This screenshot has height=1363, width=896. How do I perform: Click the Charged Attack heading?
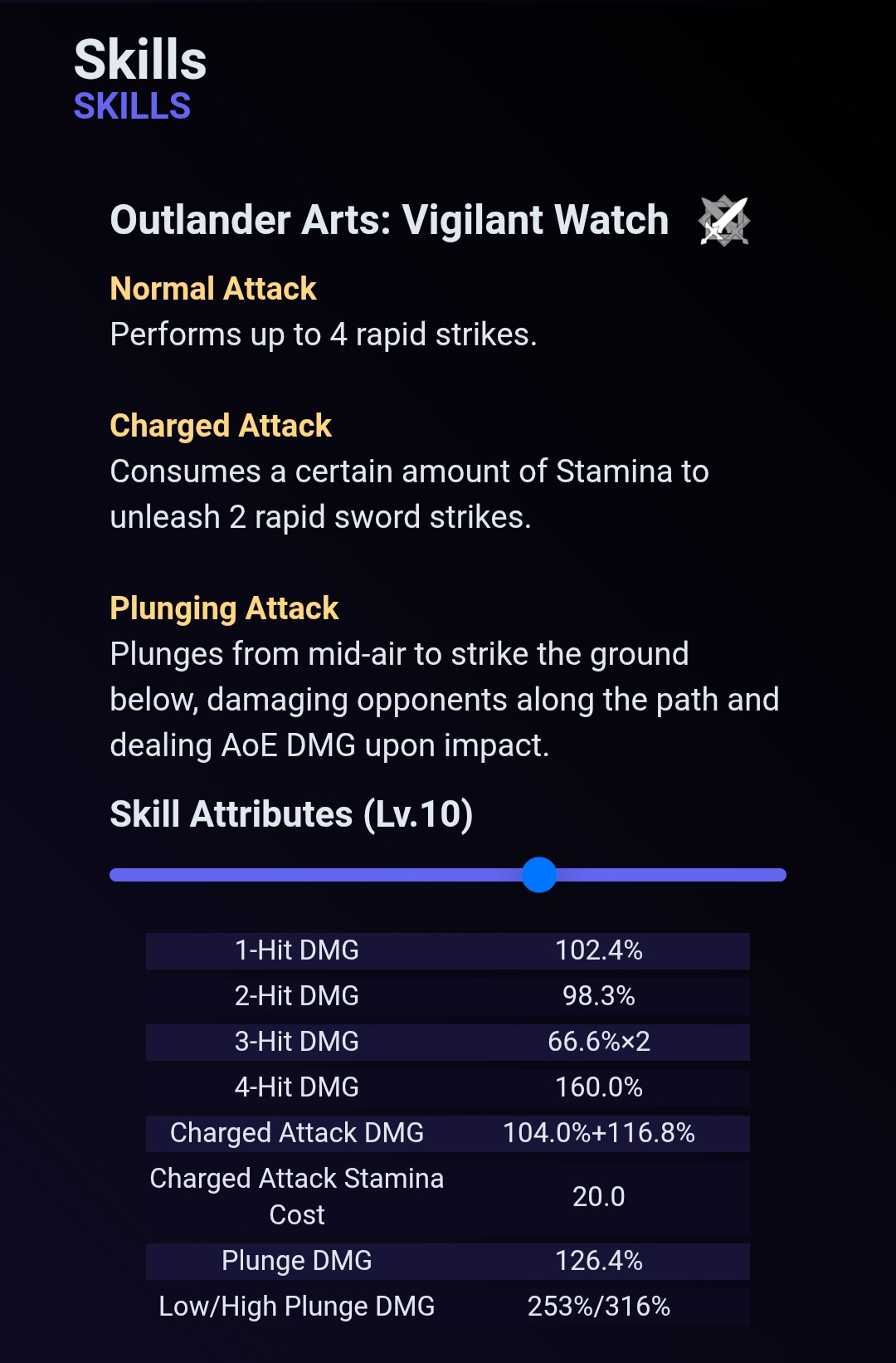pos(221,426)
